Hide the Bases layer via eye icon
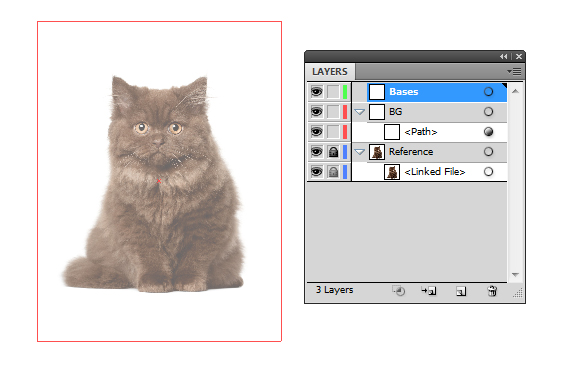The height and width of the screenshot is (366, 564). pos(317,92)
